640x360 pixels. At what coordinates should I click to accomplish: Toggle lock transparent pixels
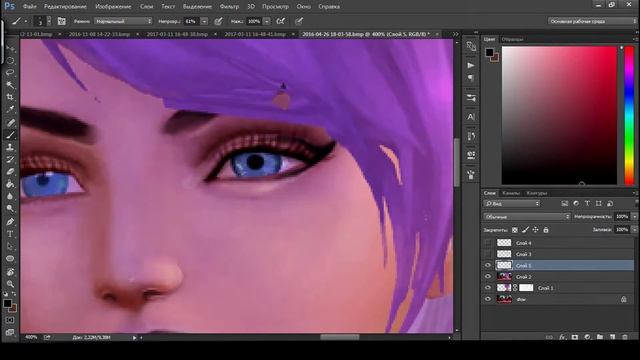tap(515, 230)
